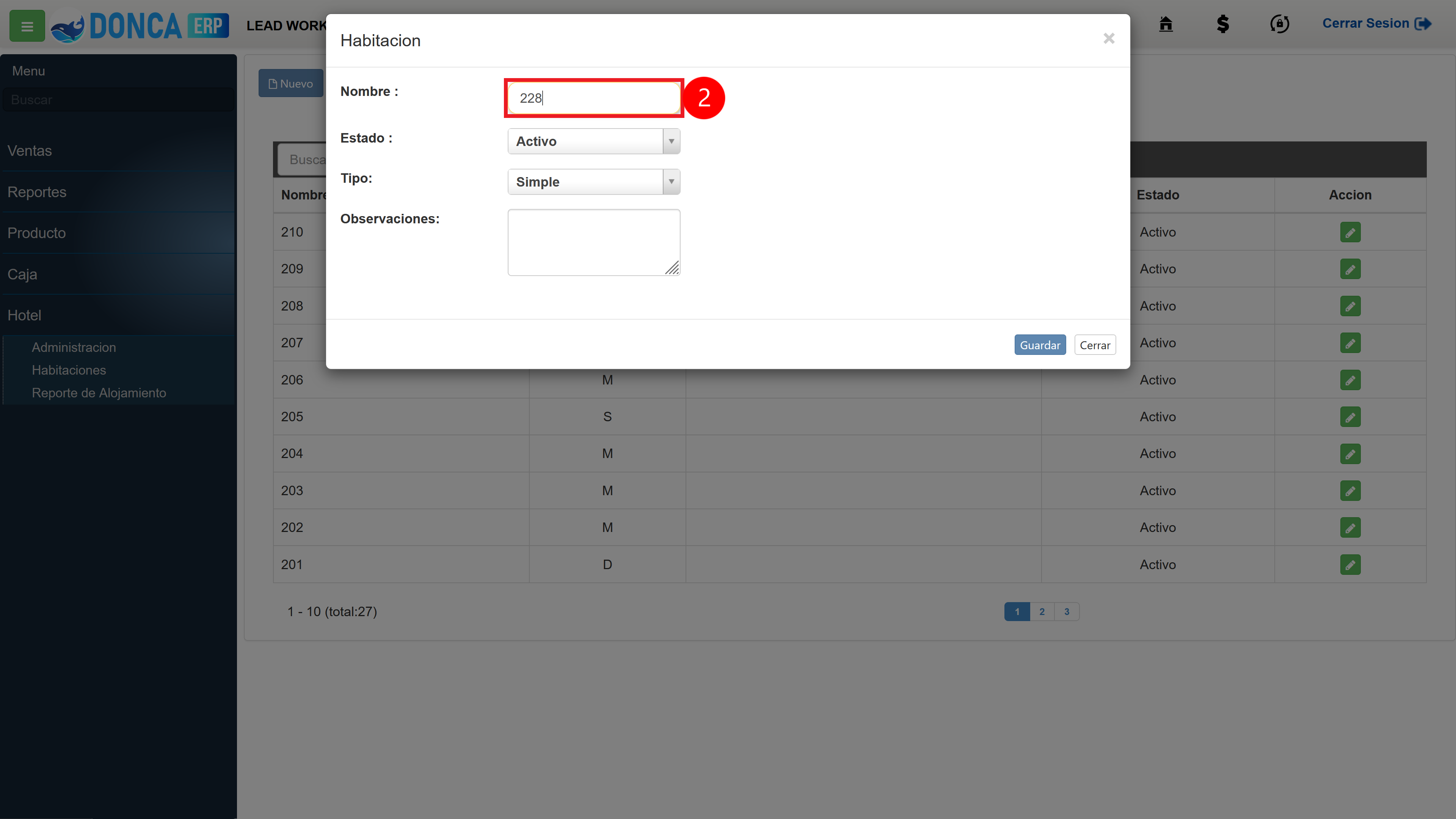Click the Nuevo button
This screenshot has height=819, width=1456.
tap(290, 83)
